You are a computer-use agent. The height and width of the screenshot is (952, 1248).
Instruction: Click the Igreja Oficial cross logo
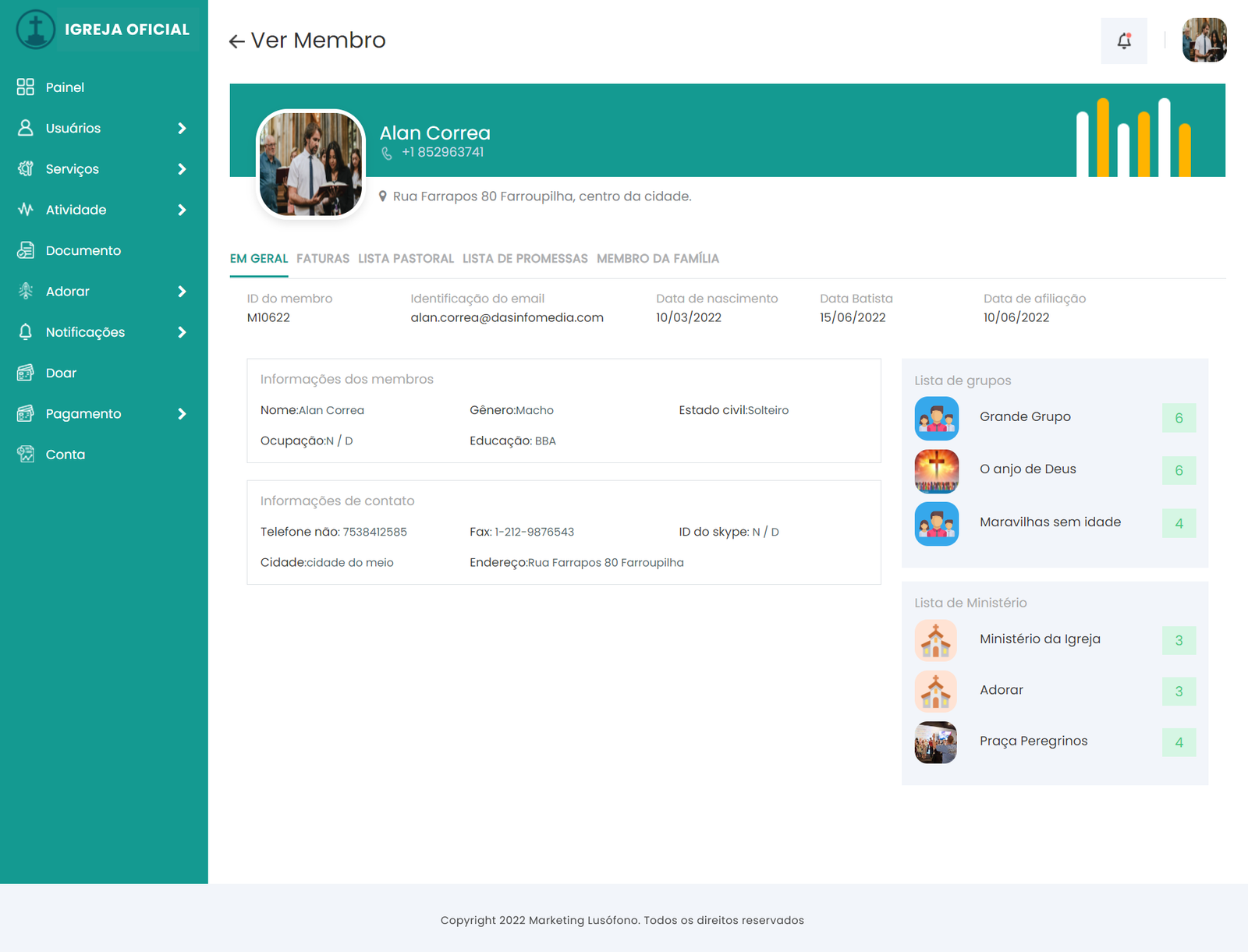(x=36, y=30)
